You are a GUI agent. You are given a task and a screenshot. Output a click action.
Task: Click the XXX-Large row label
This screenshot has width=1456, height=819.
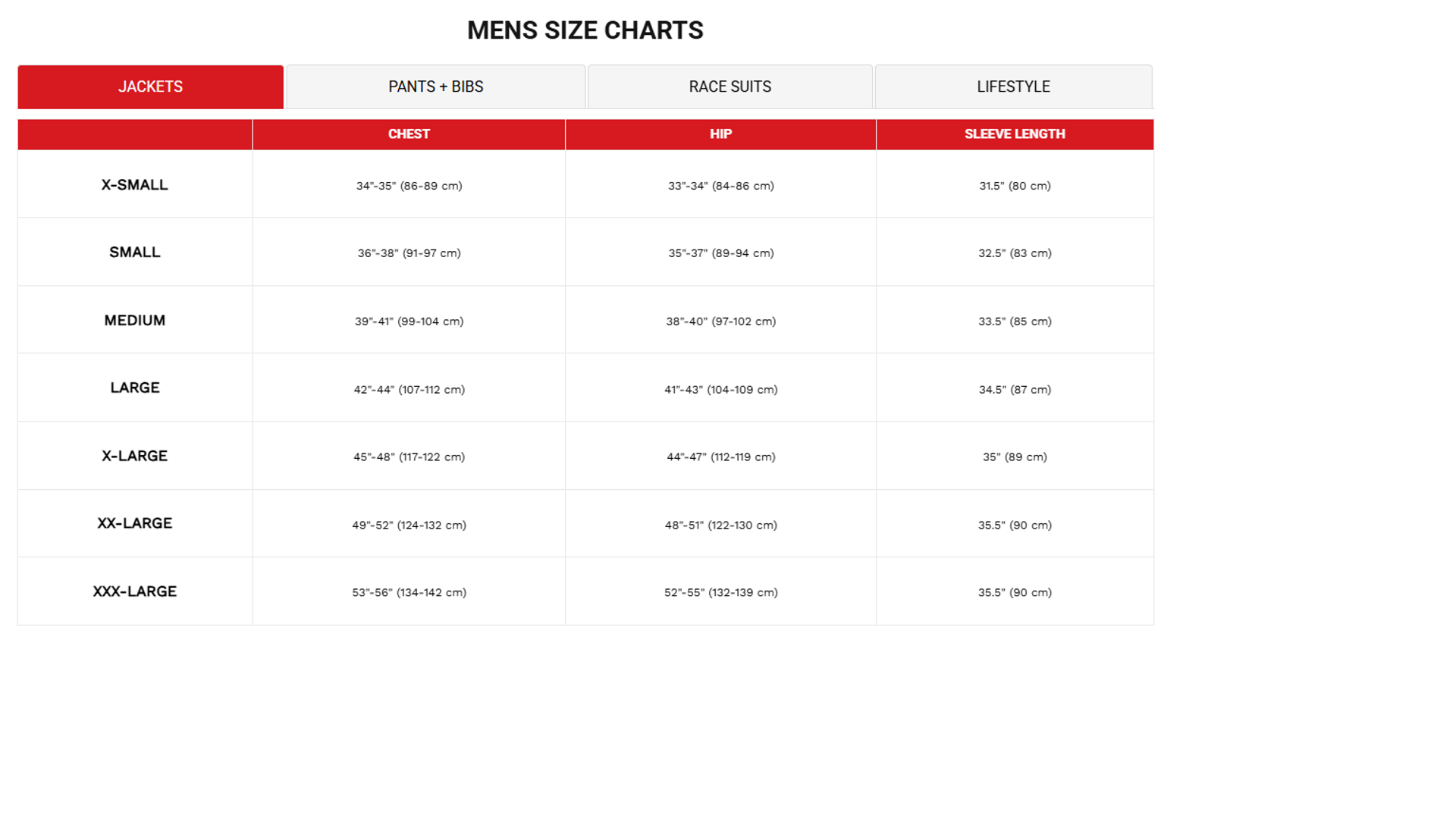pos(135,591)
